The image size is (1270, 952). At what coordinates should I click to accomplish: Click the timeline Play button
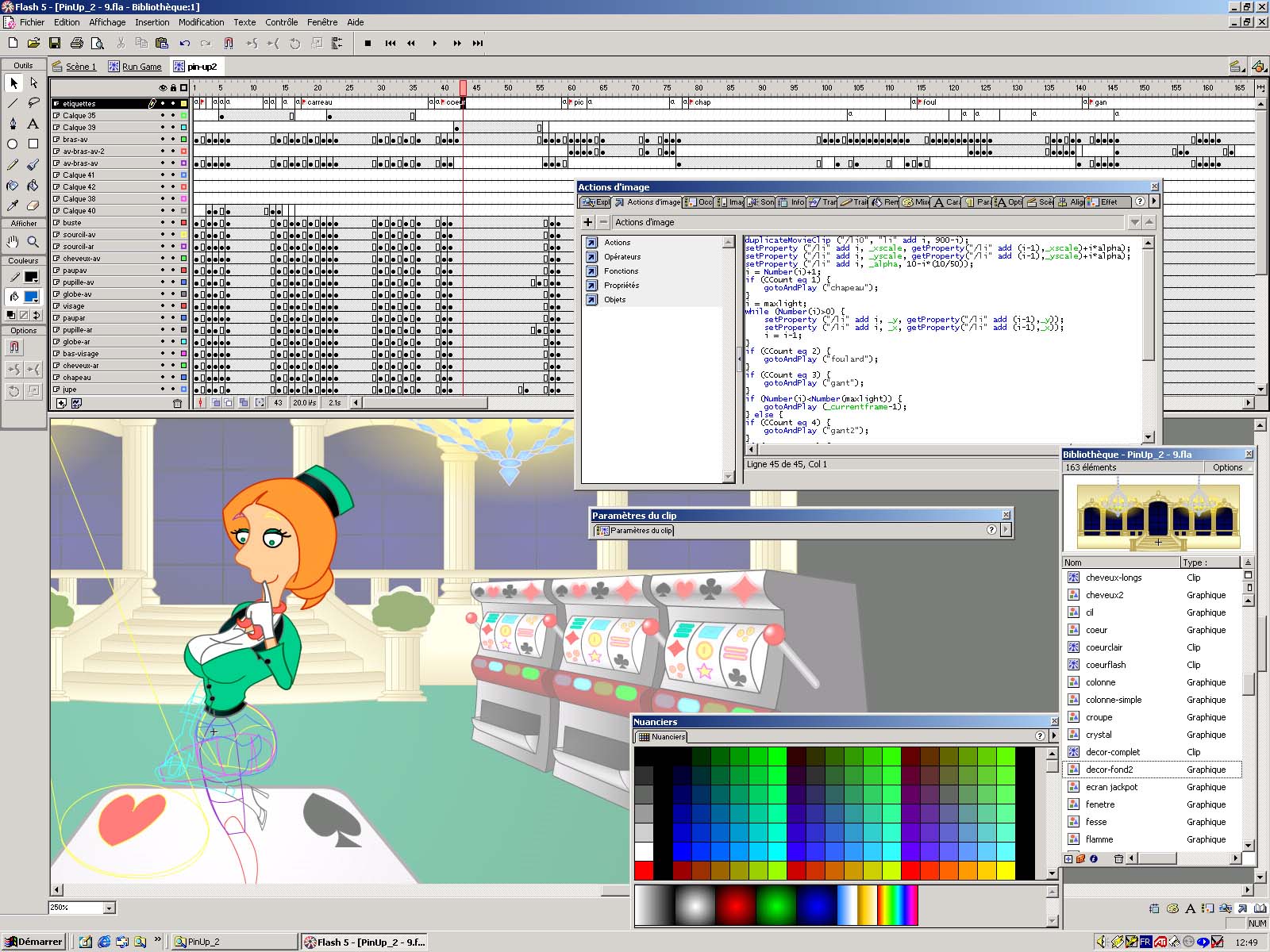(x=434, y=44)
